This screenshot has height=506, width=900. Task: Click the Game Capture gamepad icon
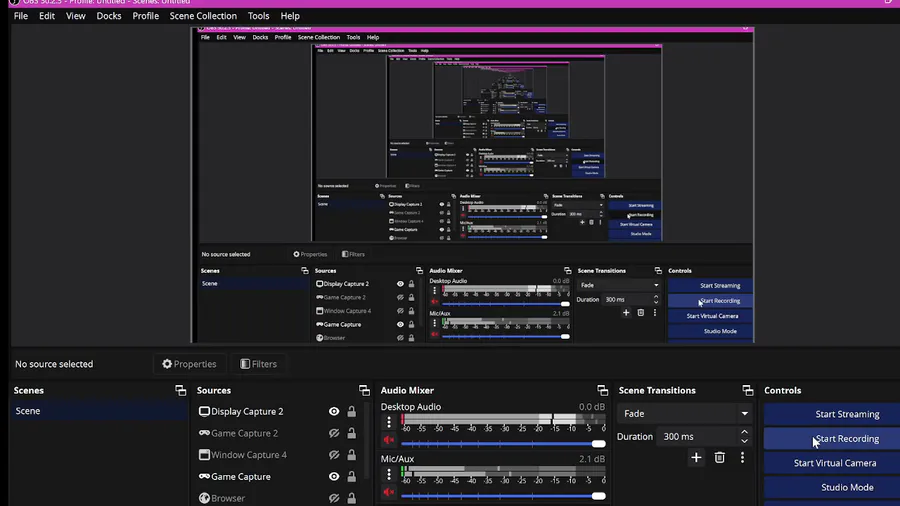pyautogui.click(x=204, y=477)
